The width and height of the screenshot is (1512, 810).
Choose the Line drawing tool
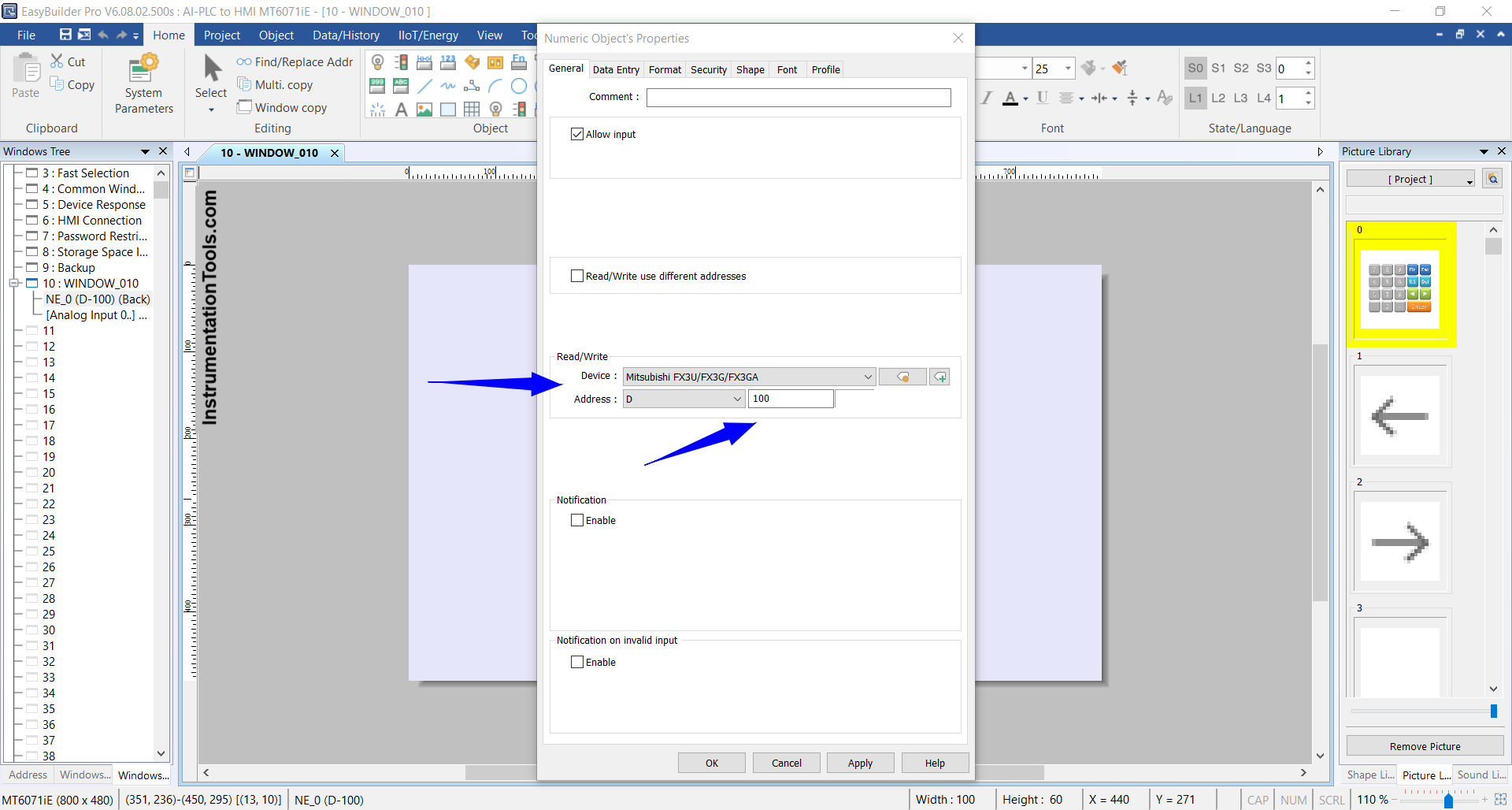(x=424, y=86)
